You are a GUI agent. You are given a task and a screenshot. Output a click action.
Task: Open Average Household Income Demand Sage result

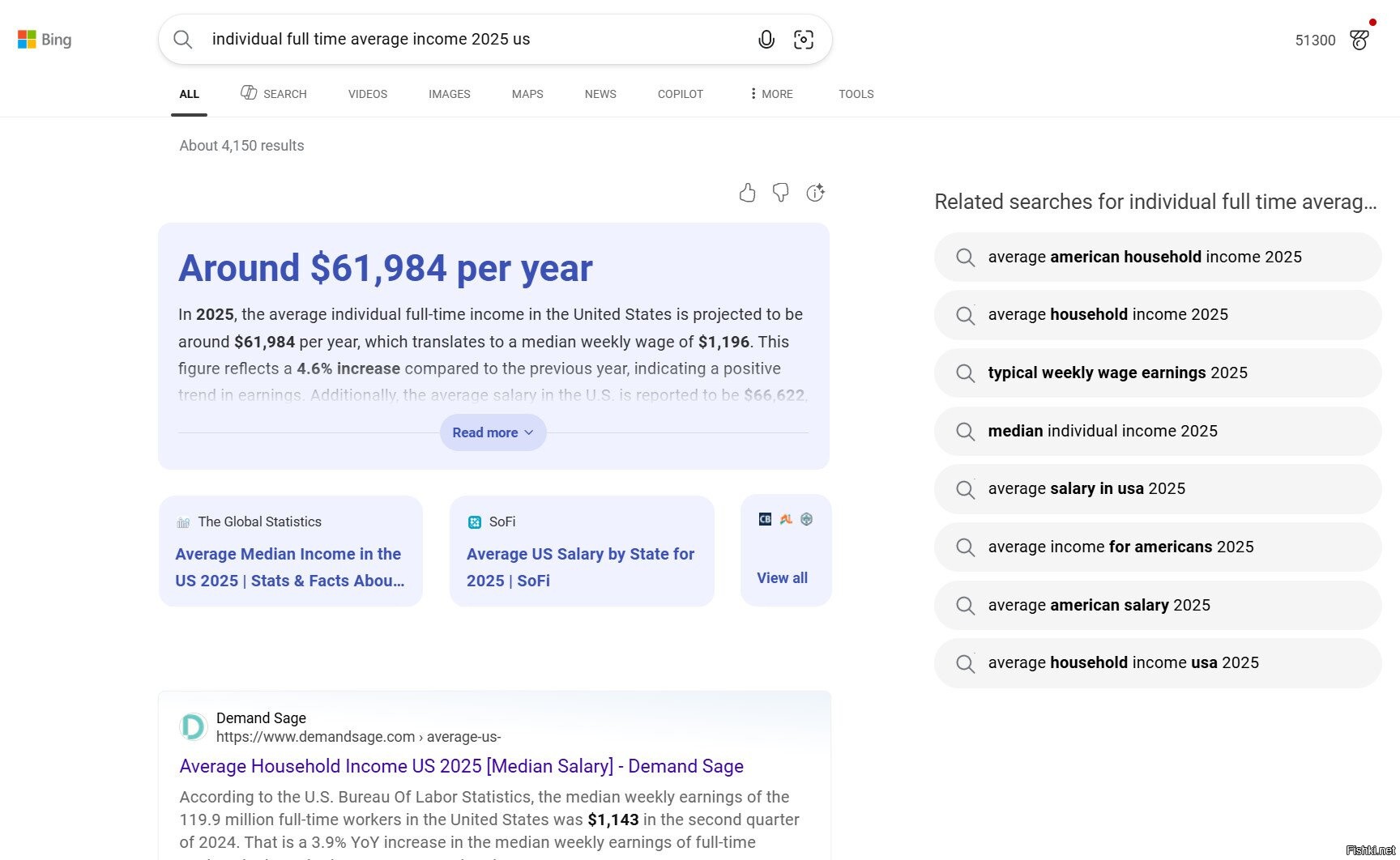(x=461, y=766)
